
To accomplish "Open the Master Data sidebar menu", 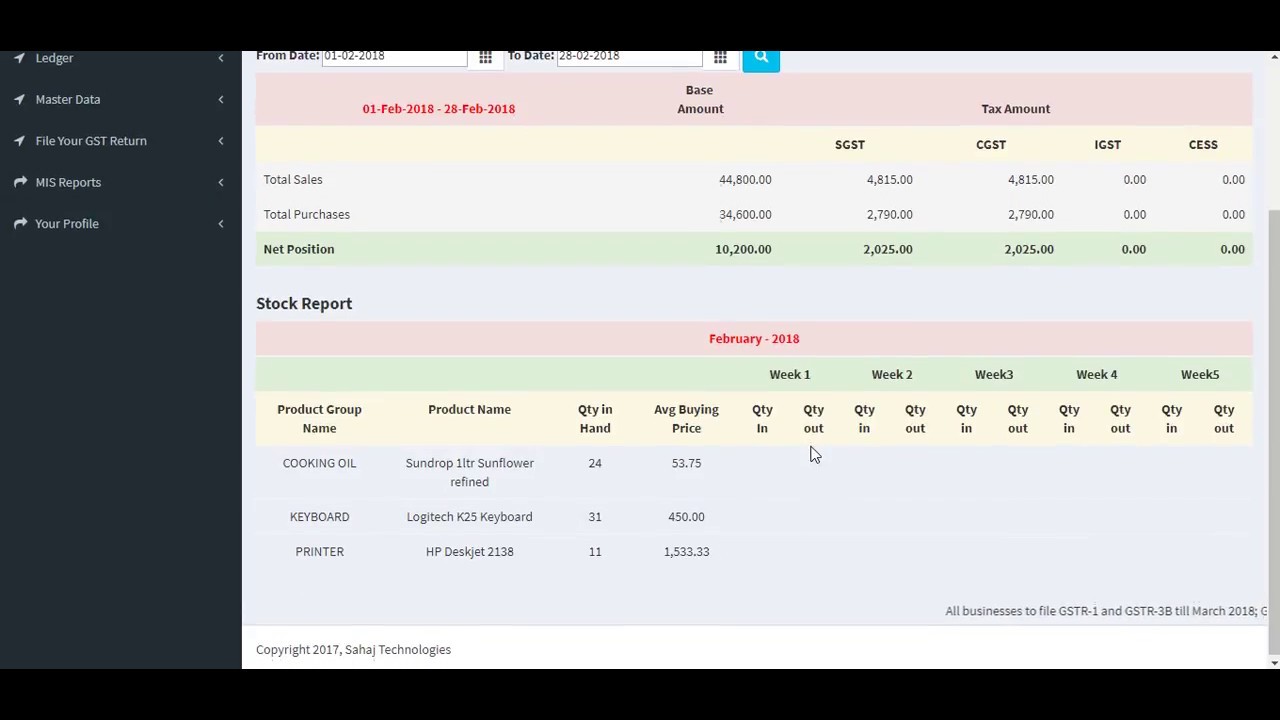I will click(x=67, y=99).
